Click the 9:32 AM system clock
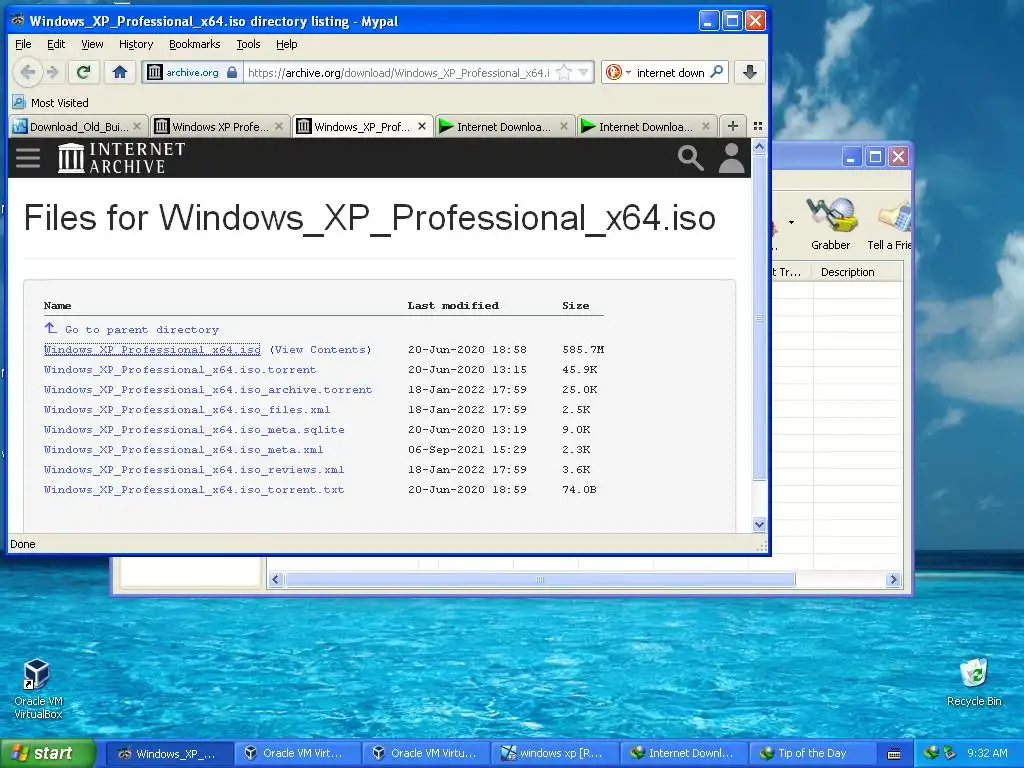Screen dimensions: 1024x768 [987, 753]
